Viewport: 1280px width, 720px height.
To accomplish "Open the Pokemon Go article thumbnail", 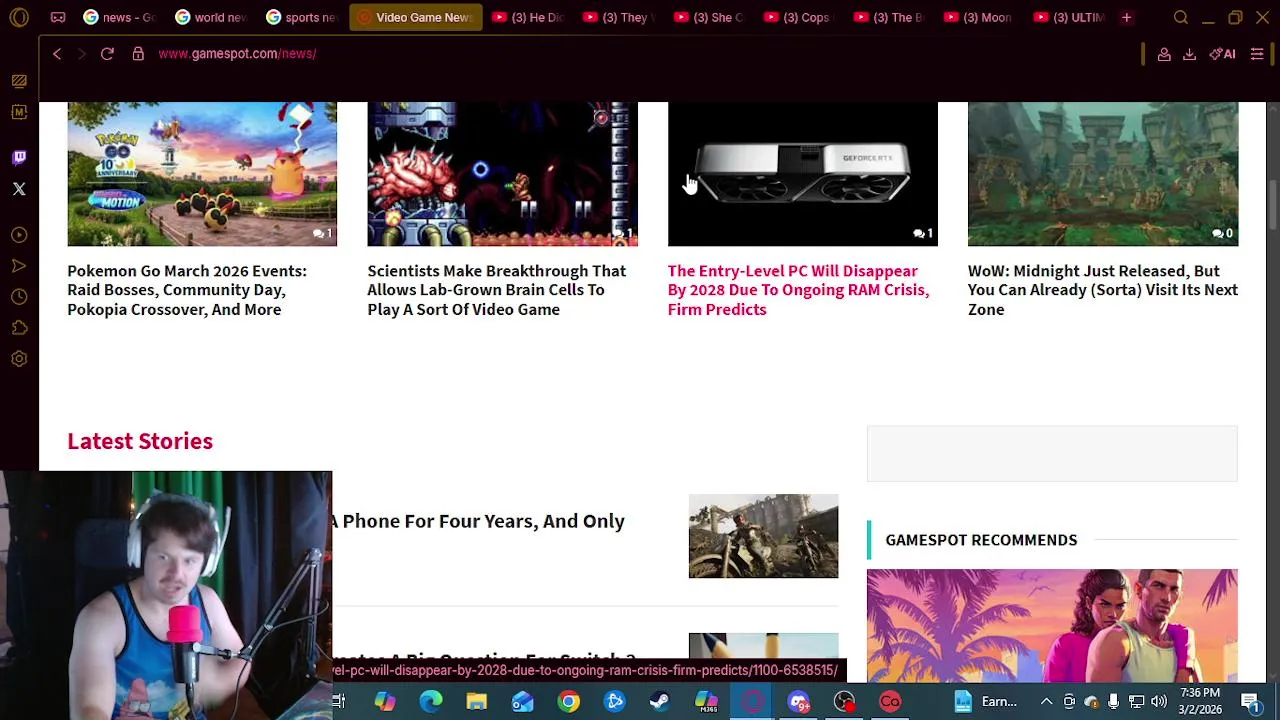I will [202, 174].
